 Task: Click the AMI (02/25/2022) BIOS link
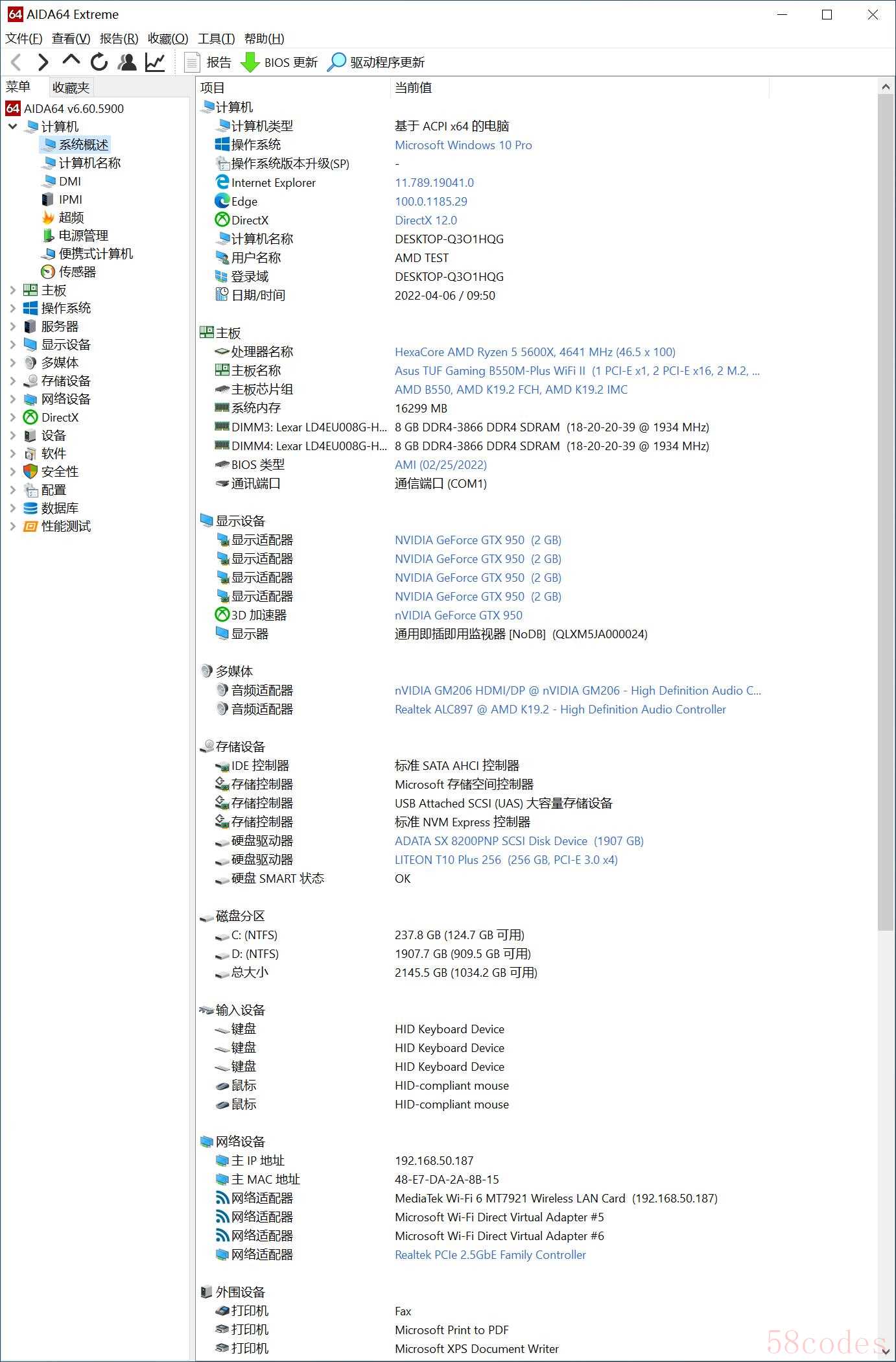coord(440,465)
